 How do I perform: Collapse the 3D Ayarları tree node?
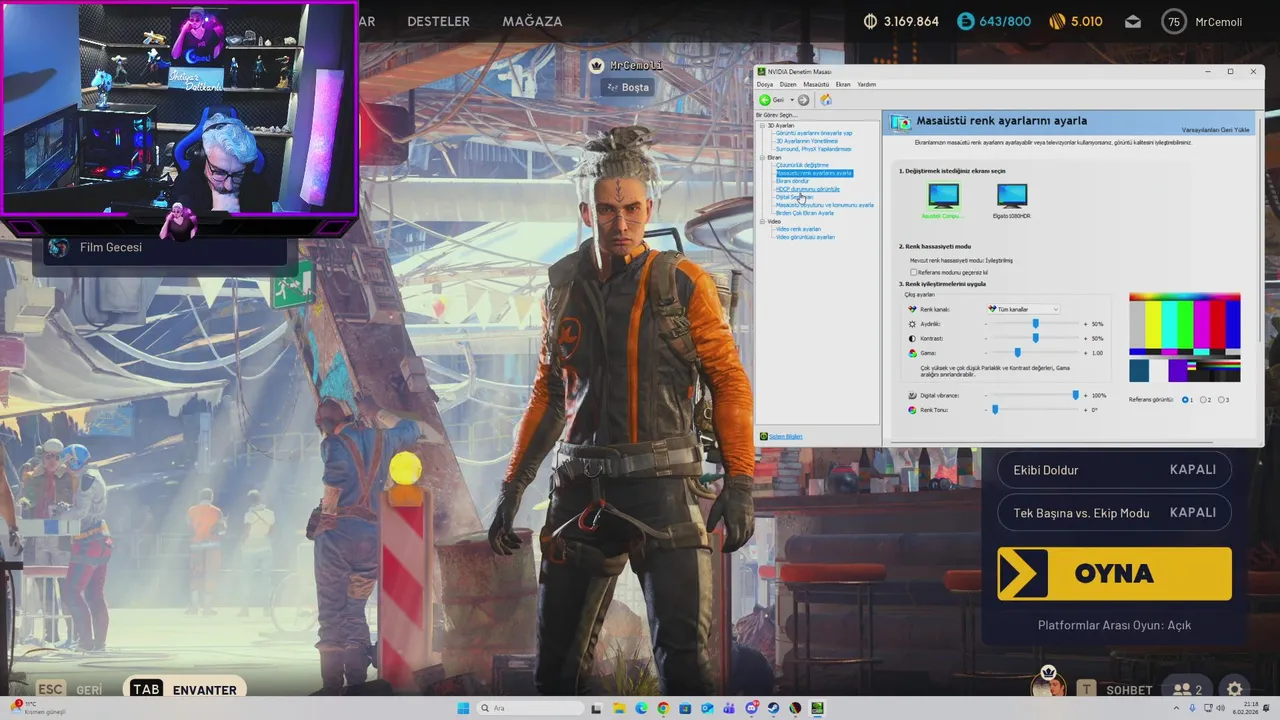point(762,125)
